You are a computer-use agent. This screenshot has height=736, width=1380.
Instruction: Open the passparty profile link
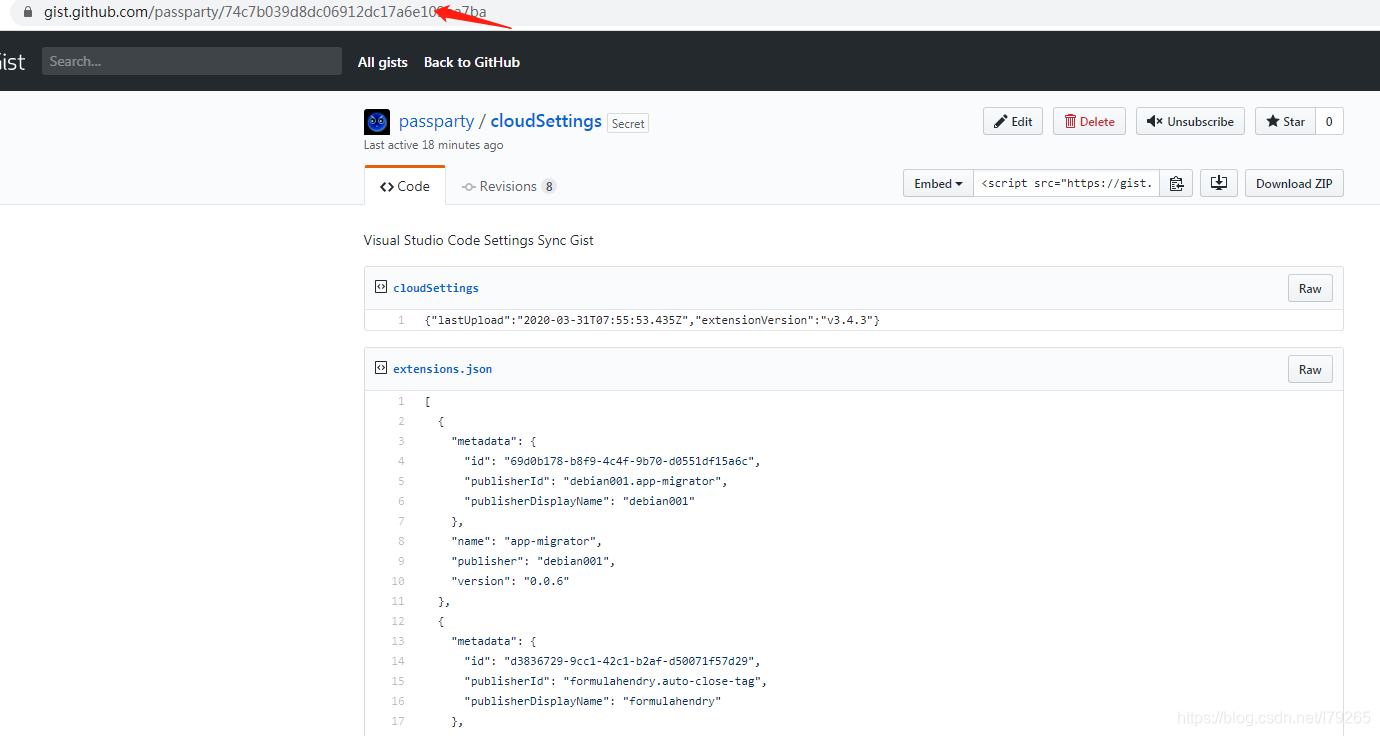436,121
